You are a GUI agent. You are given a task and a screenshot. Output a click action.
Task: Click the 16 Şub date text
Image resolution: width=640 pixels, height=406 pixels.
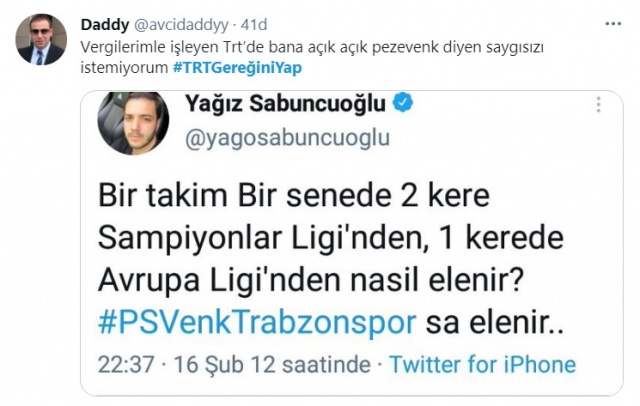pyautogui.click(x=209, y=365)
